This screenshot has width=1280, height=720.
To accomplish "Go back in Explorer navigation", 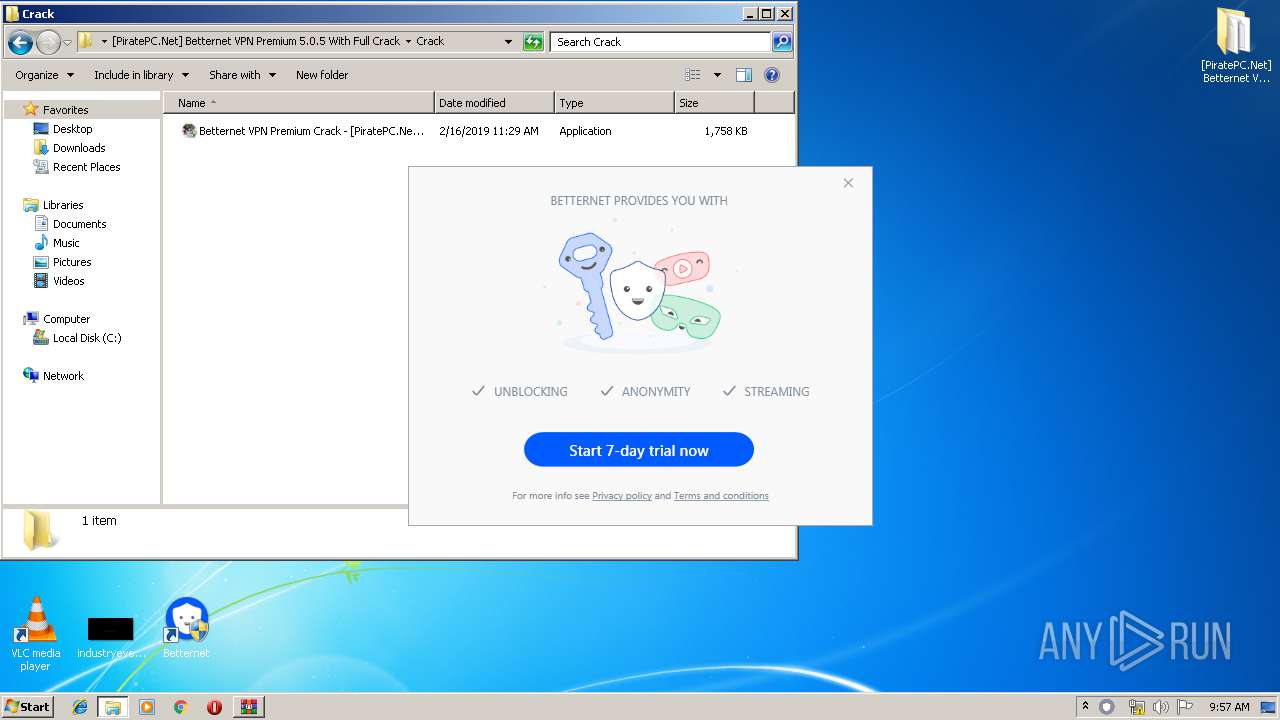I will 20,42.
